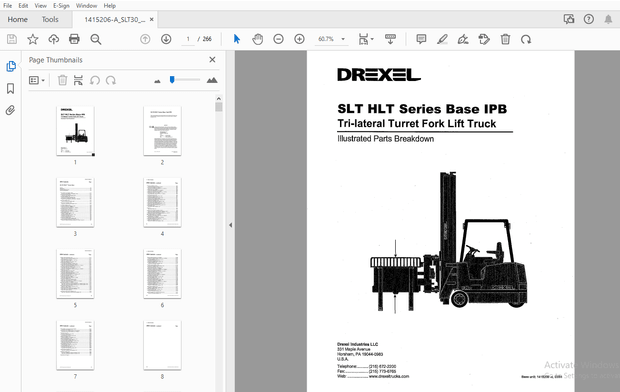
Task: Adjust the thumbnail size slider
Action: coord(172,80)
